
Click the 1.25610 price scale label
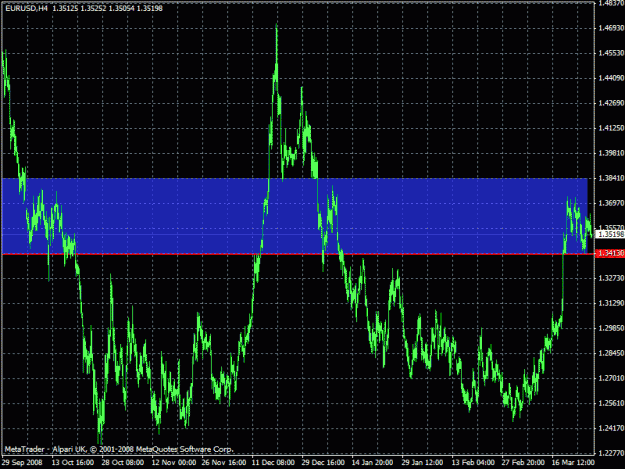611,403
